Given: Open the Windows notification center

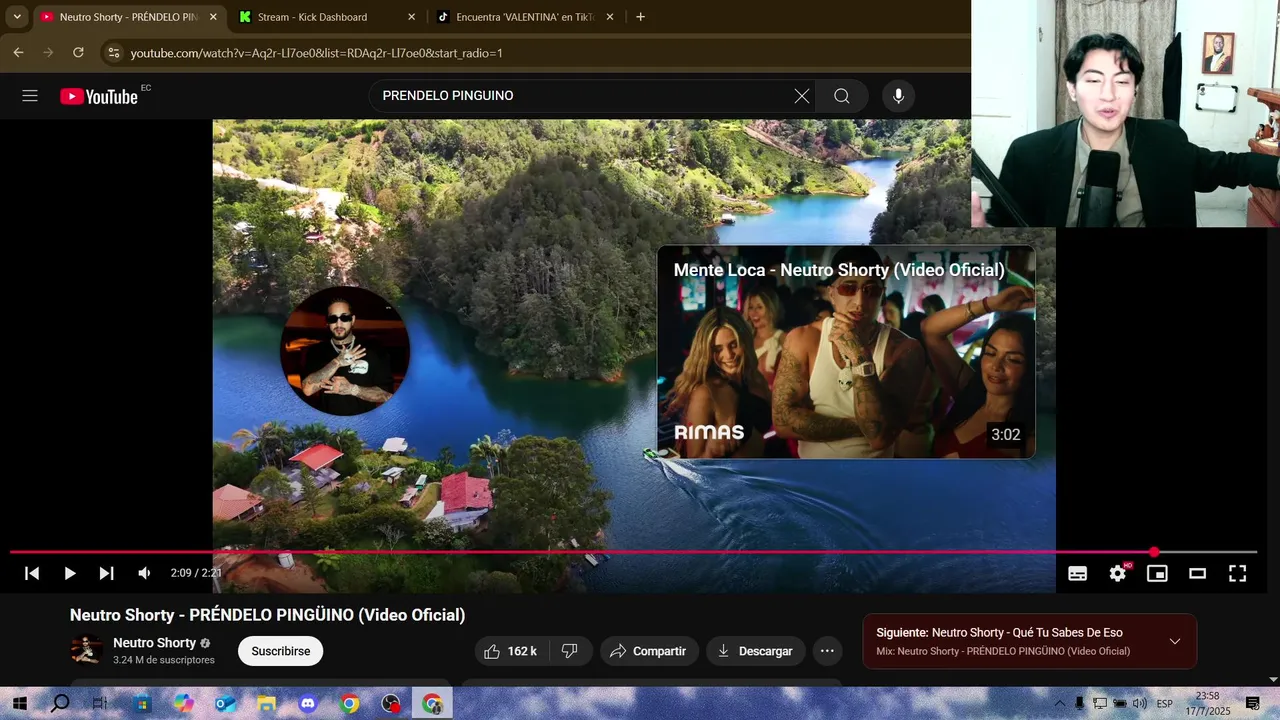Looking at the screenshot, I should pos(1253,704).
